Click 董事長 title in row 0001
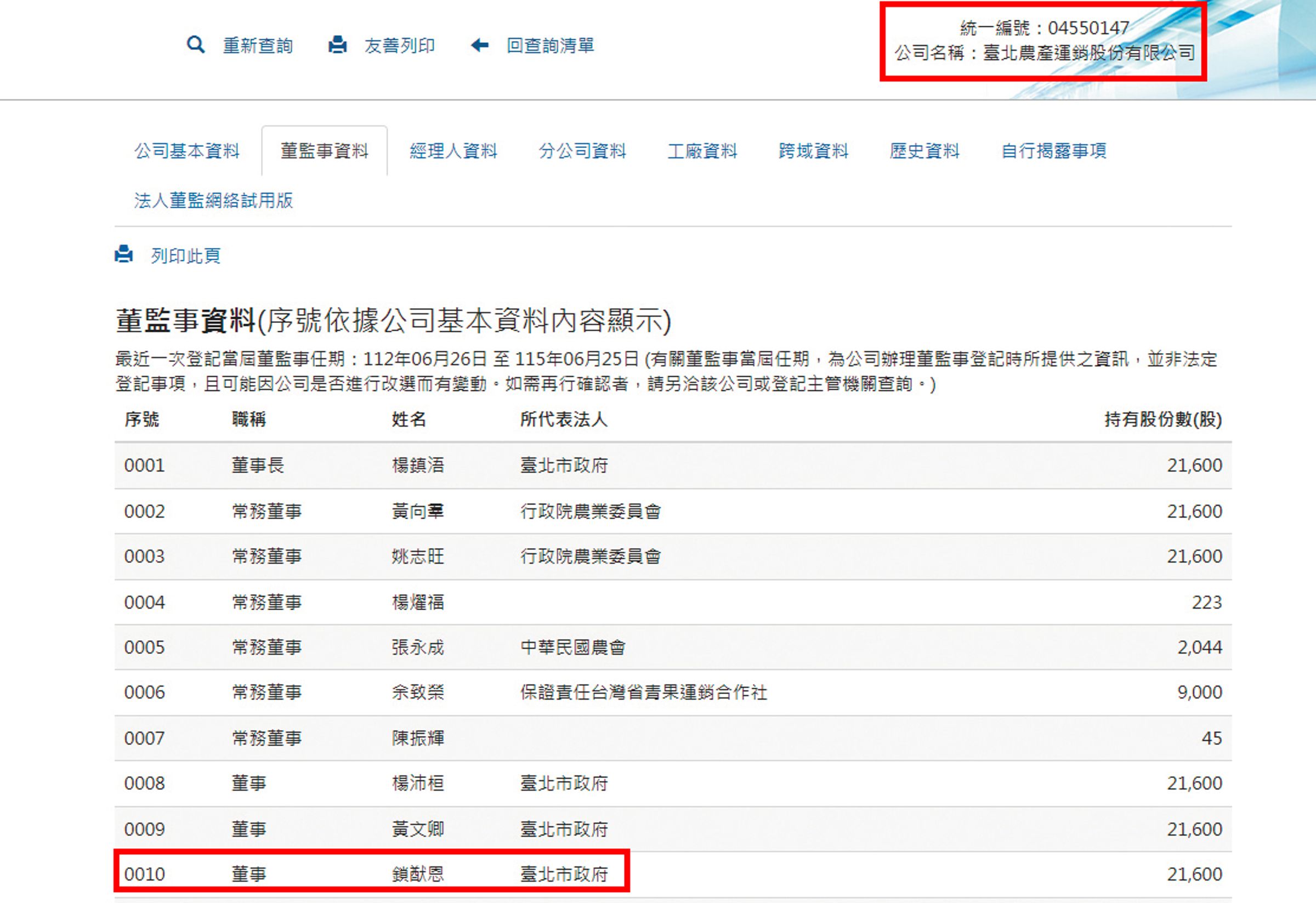Image resolution: width=1316 pixels, height=903 pixels. 258,465
